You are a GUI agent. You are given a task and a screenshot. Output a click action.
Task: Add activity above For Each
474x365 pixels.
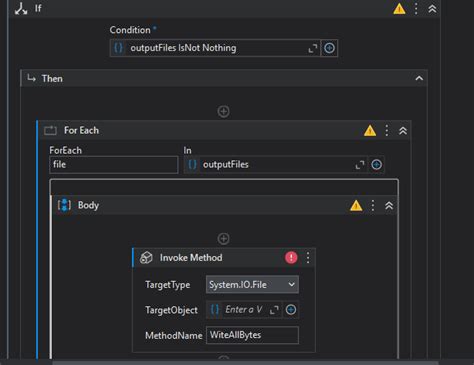pos(223,111)
